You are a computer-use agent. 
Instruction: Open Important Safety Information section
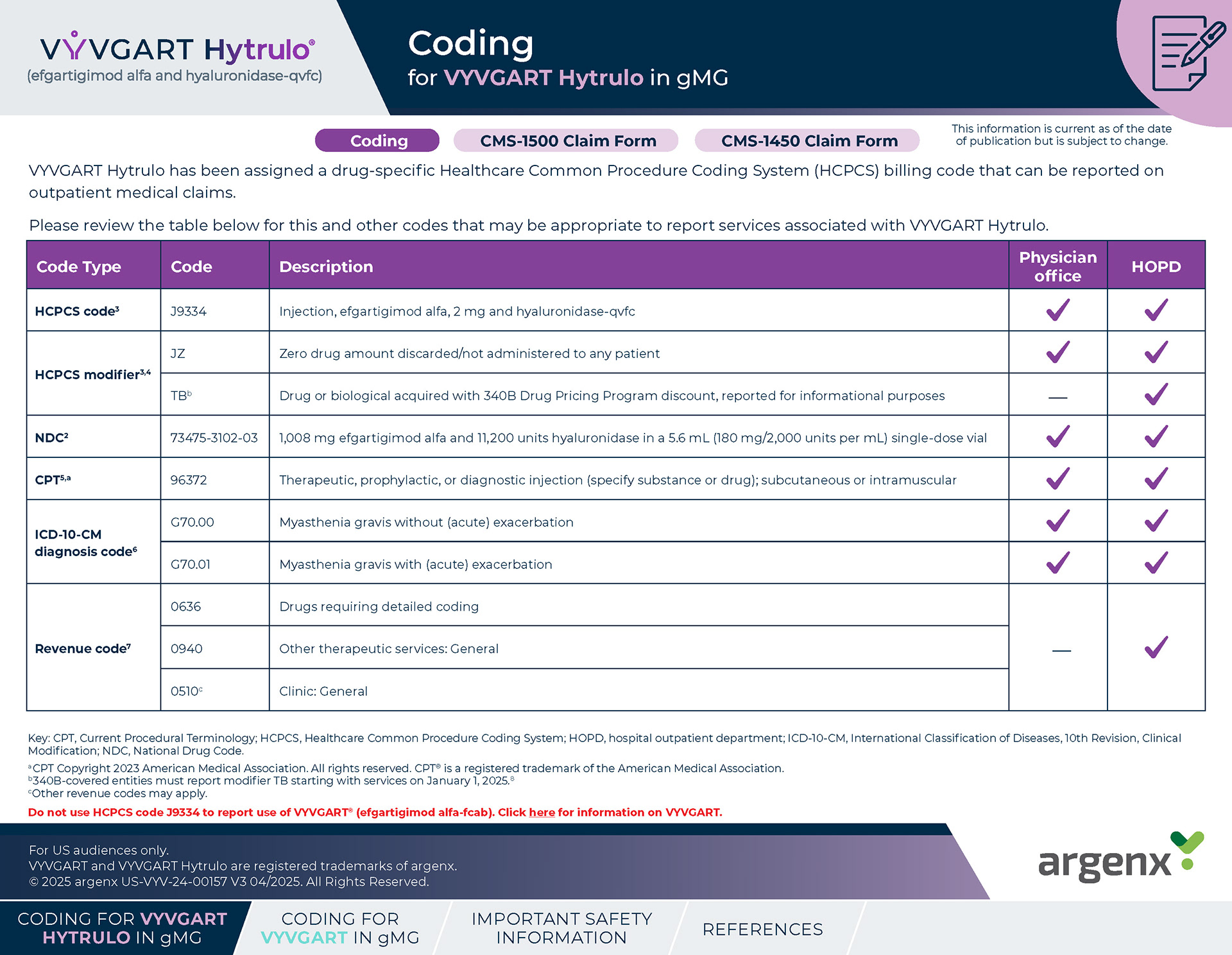(561, 928)
